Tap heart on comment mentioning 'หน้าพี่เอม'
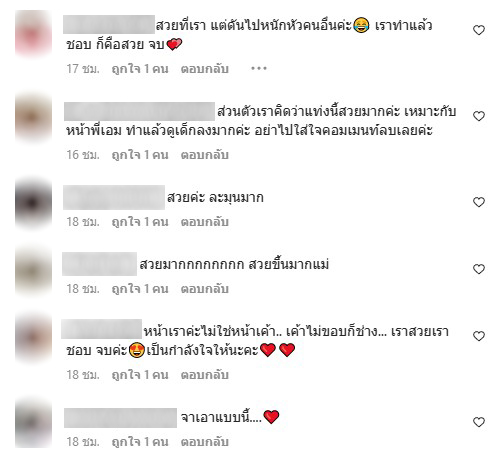This screenshot has width=496, height=462. pos(479,116)
